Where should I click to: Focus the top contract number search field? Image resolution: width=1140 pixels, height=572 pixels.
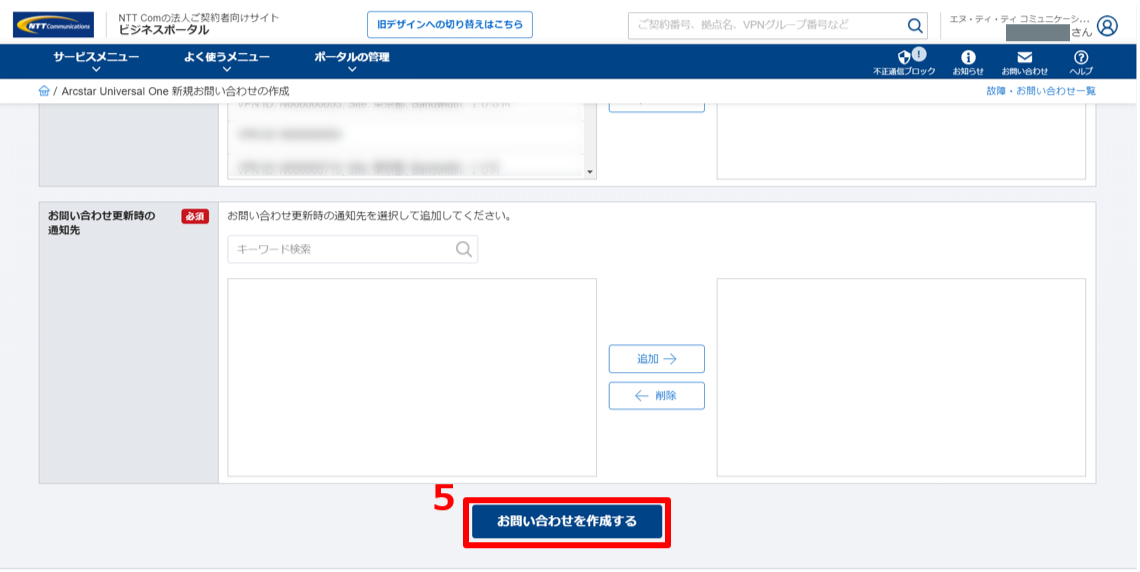click(x=765, y=26)
